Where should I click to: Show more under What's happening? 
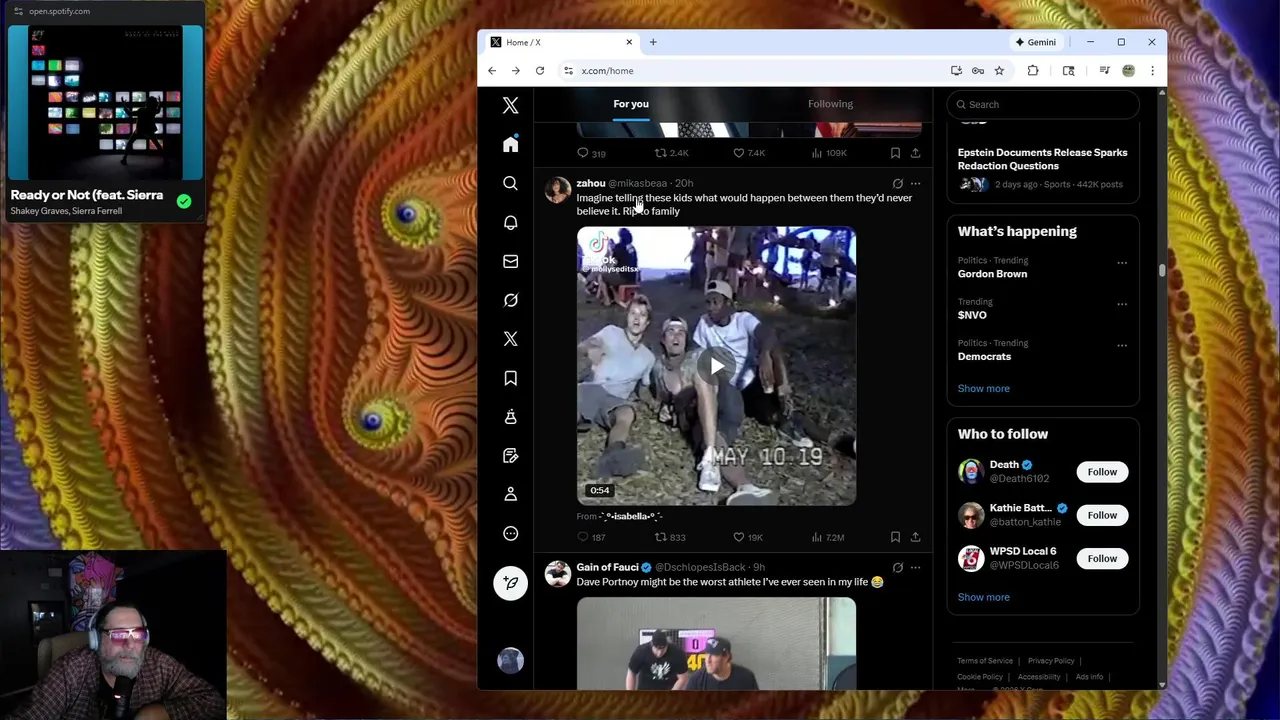click(983, 388)
